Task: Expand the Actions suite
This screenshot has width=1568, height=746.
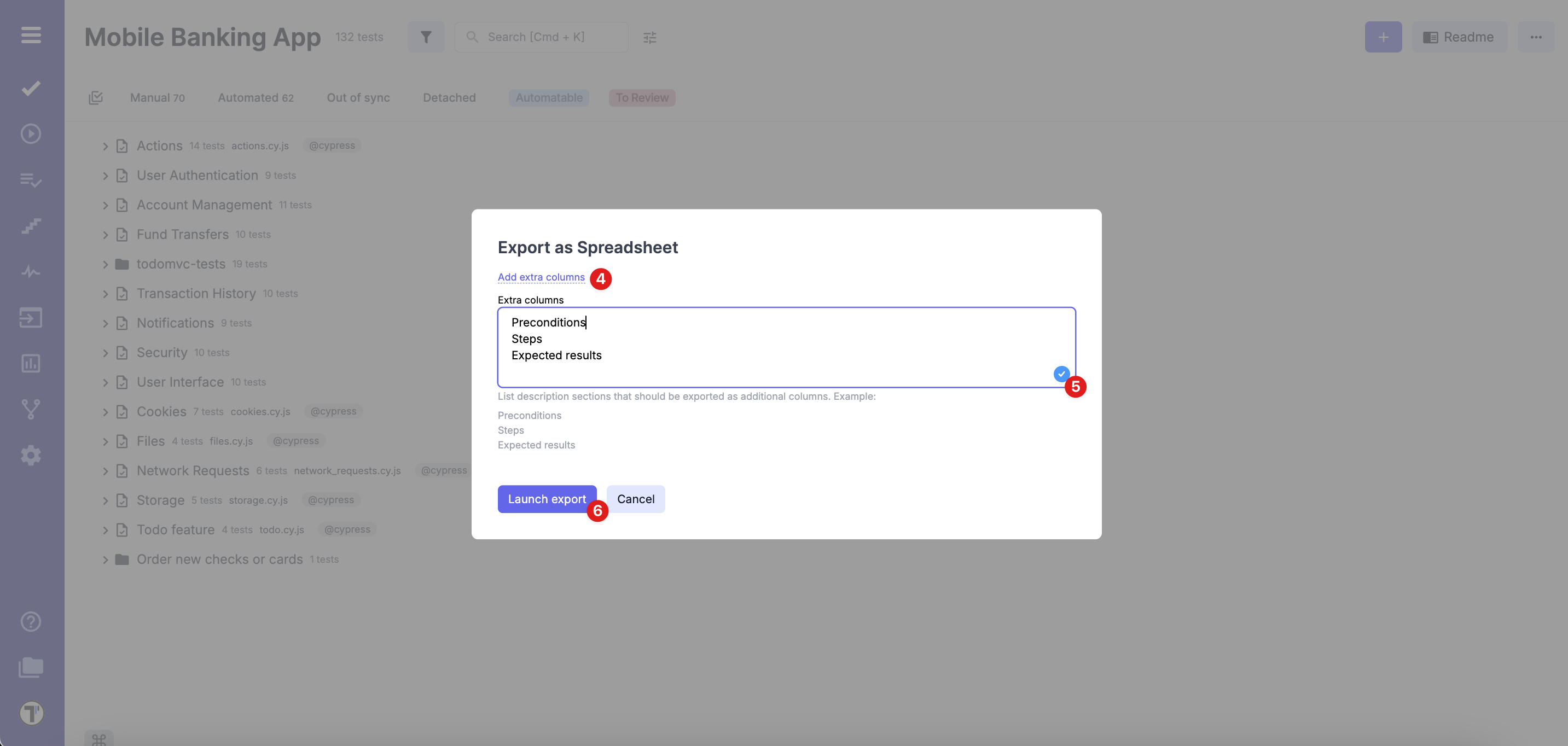Action: pyautogui.click(x=105, y=146)
